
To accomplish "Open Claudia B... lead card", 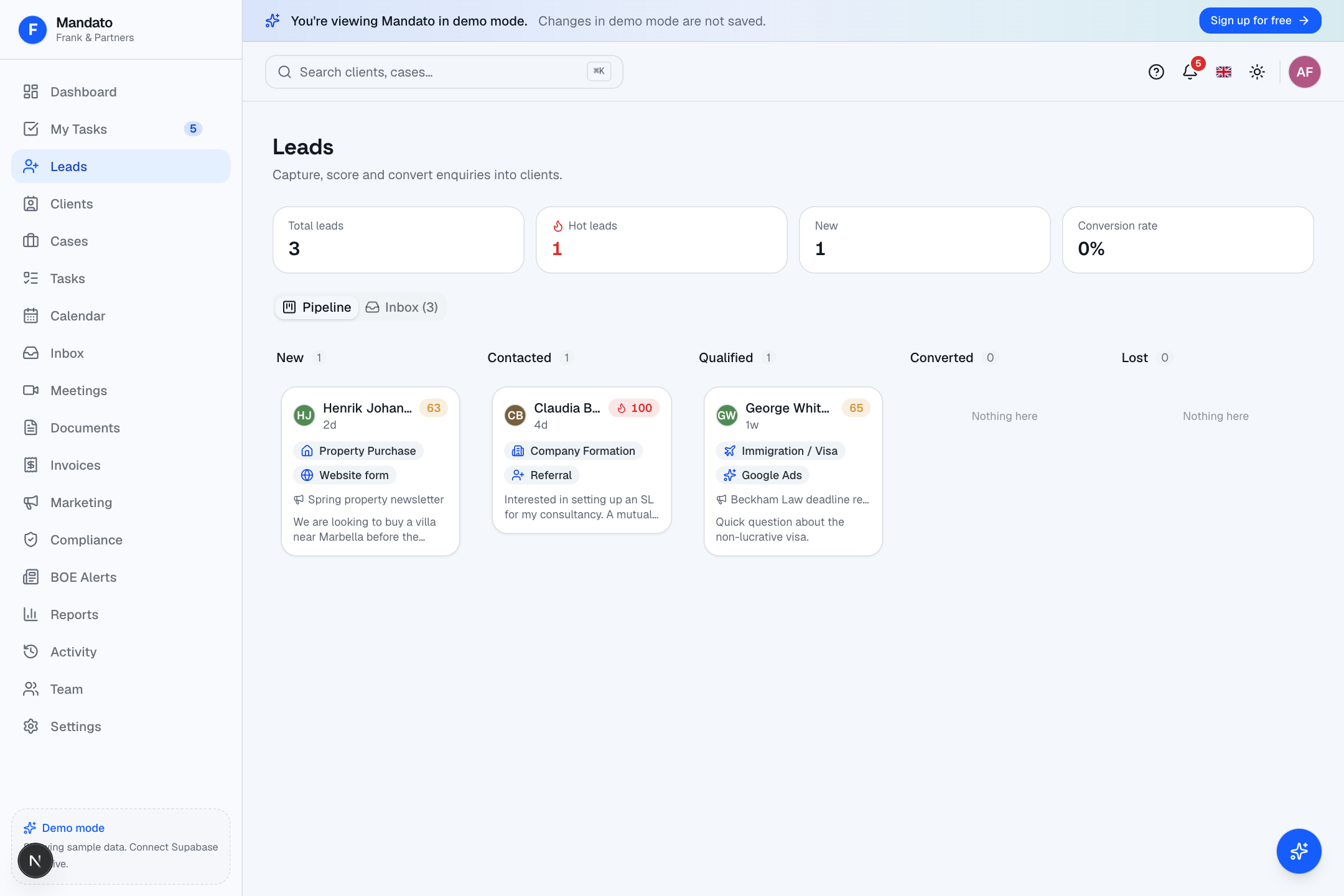I will click(582, 460).
